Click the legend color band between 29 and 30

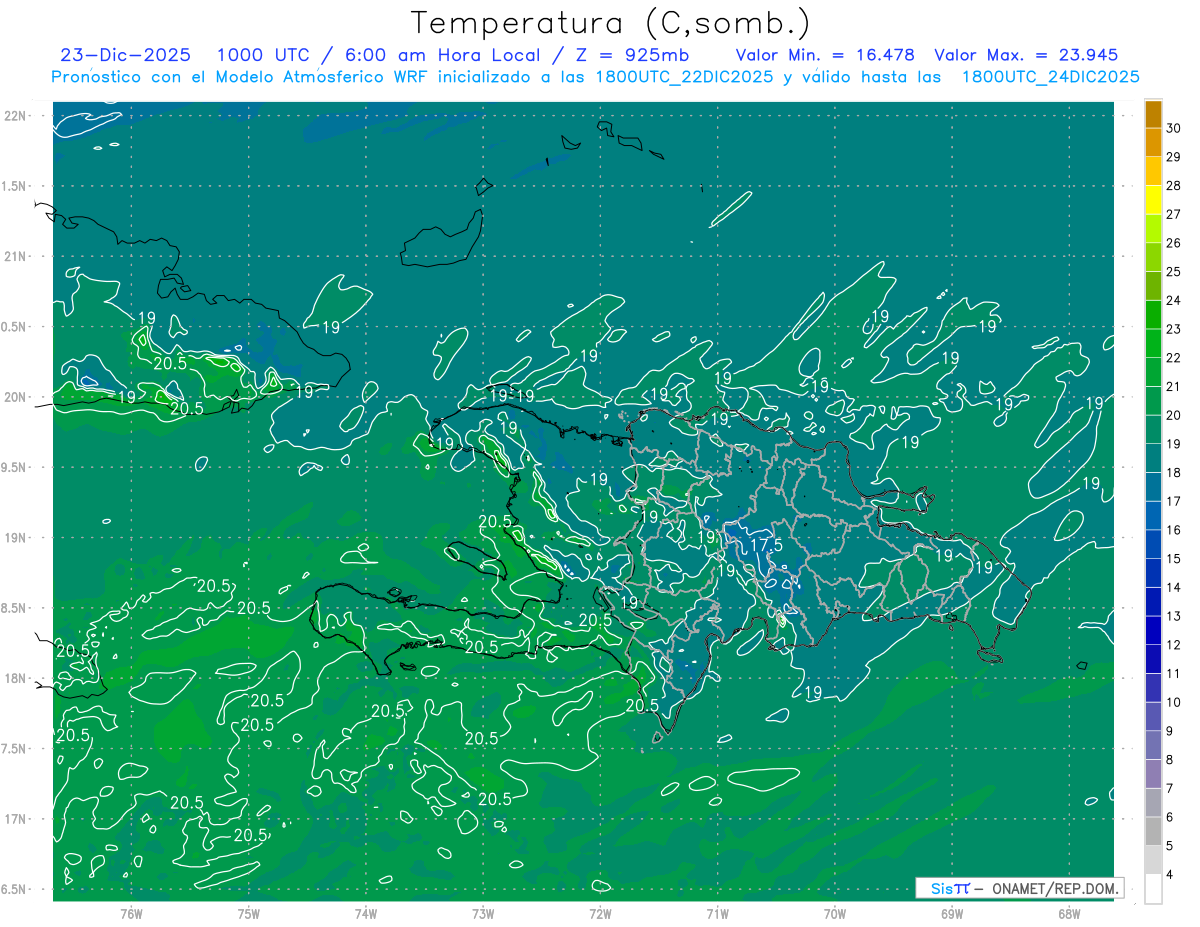pos(1153,143)
